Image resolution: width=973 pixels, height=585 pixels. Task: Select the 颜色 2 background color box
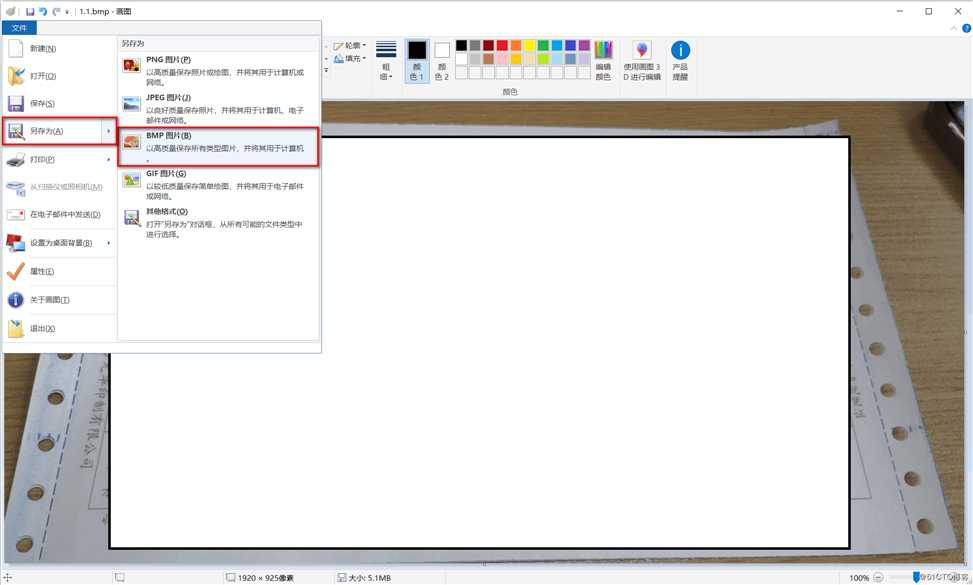tap(442, 61)
